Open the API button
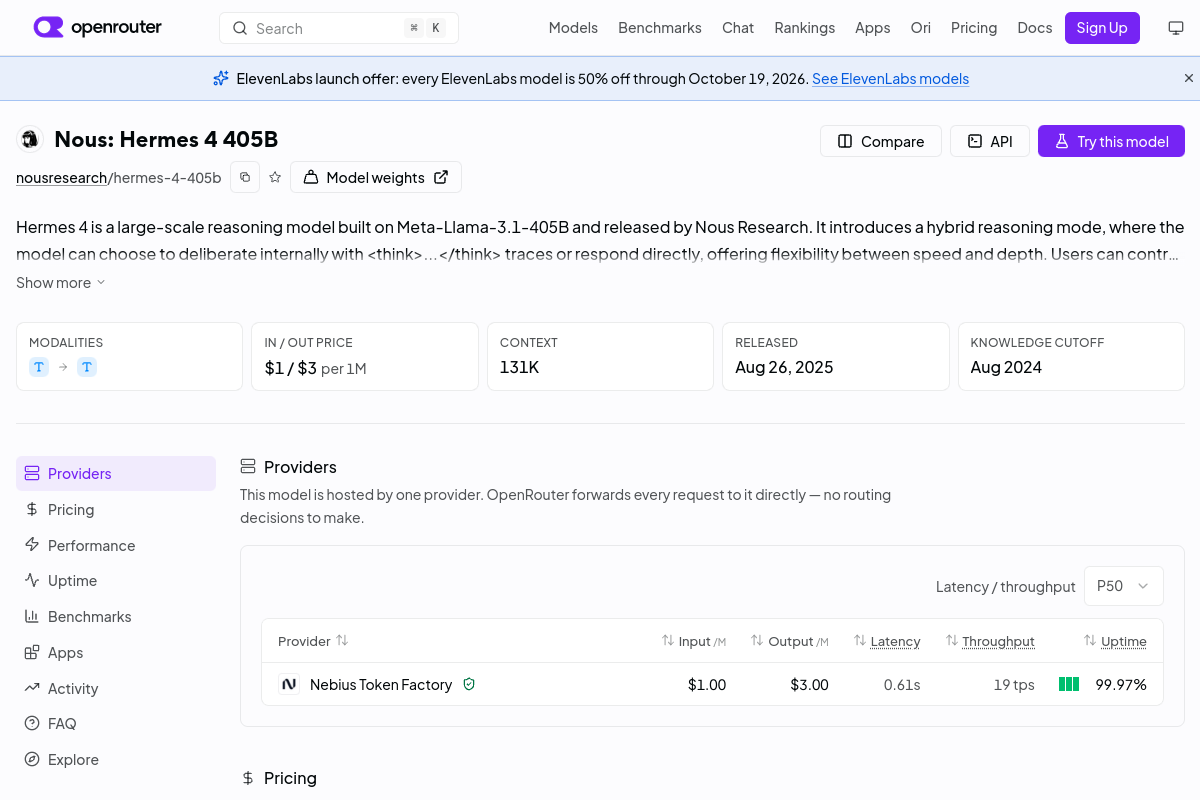 989,141
